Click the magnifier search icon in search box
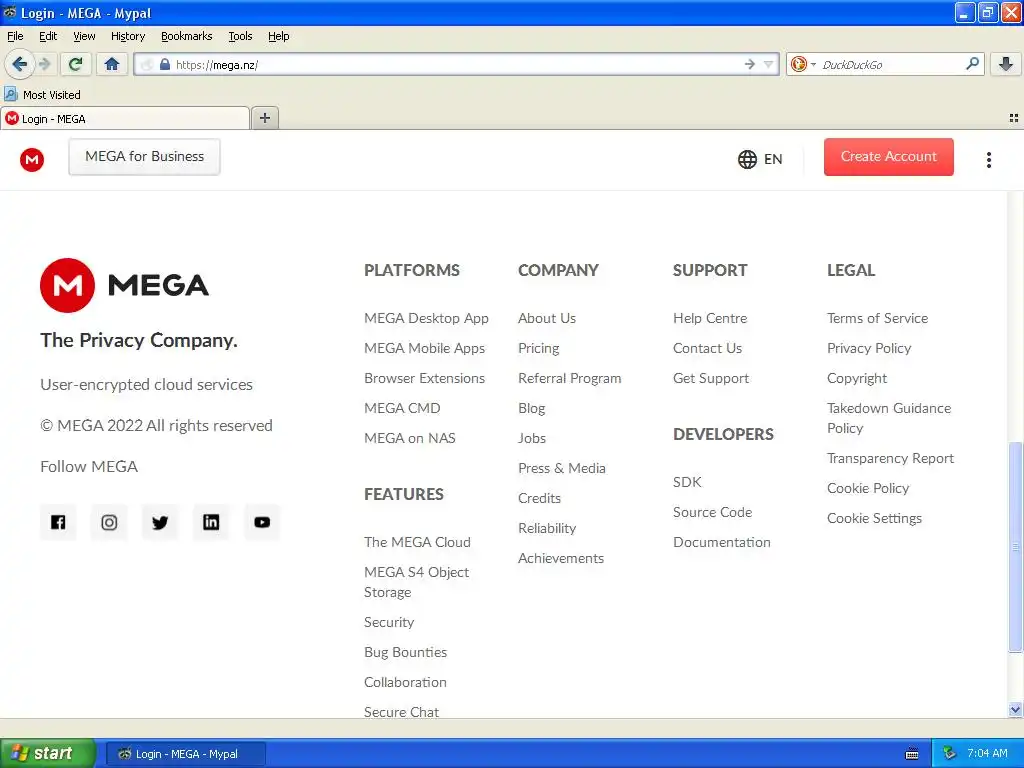Screen dimensions: 1024x768 [x=972, y=63]
